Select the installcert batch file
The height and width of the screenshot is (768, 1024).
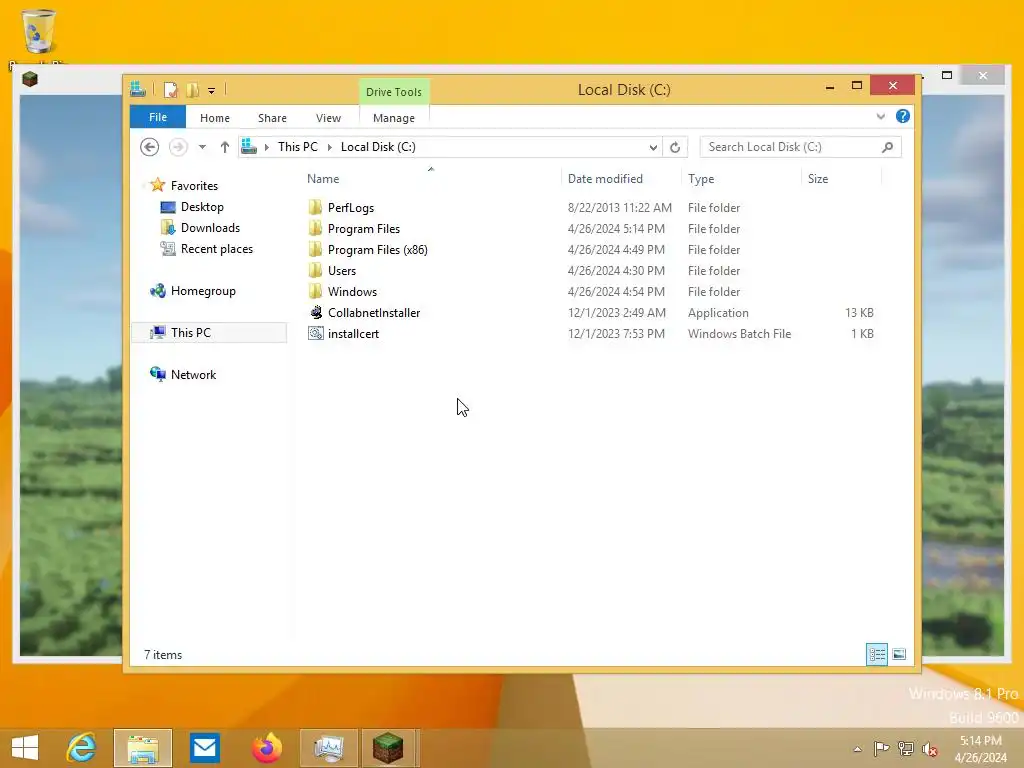[x=353, y=334]
